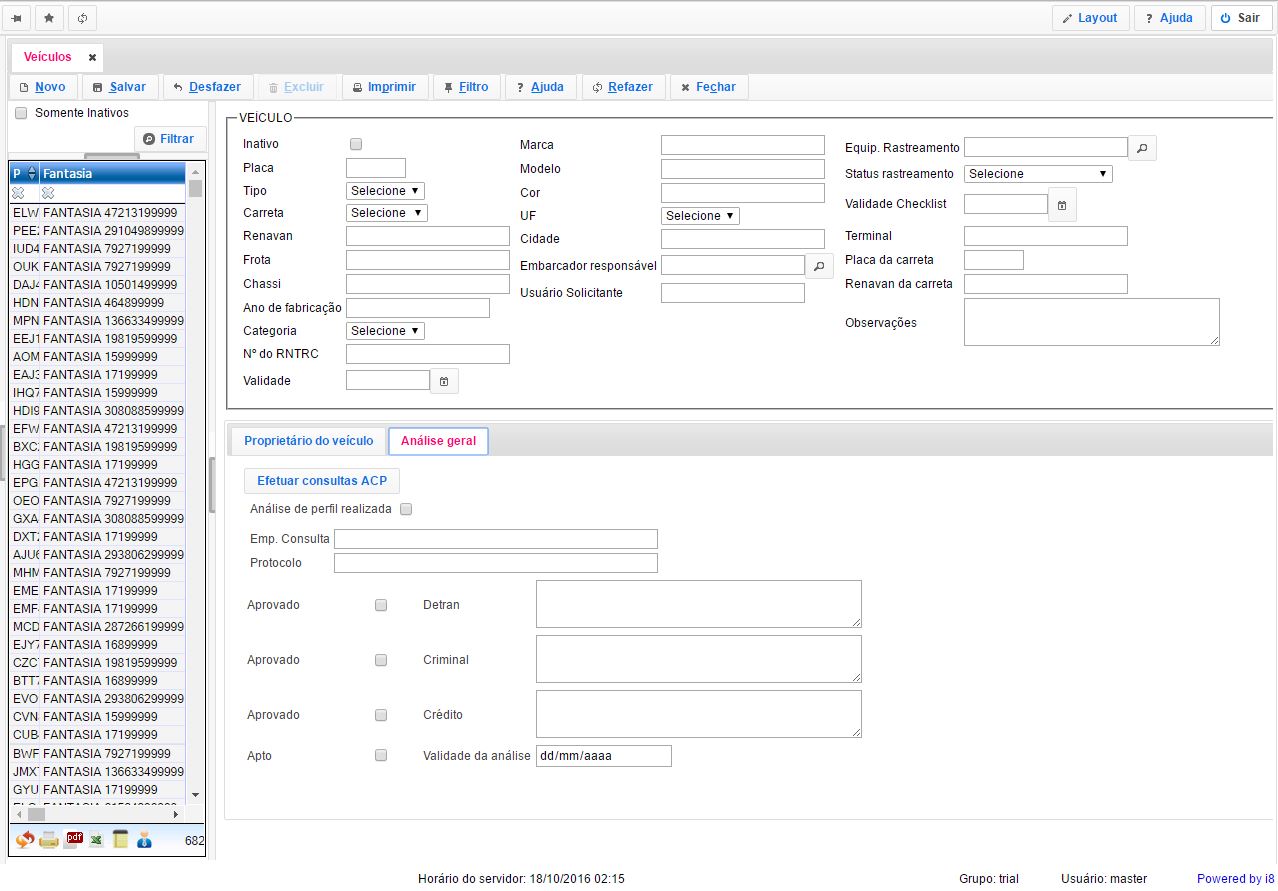The image size is (1278, 891).
Task: Toggle the Inativo checkbox
Action: [356, 144]
